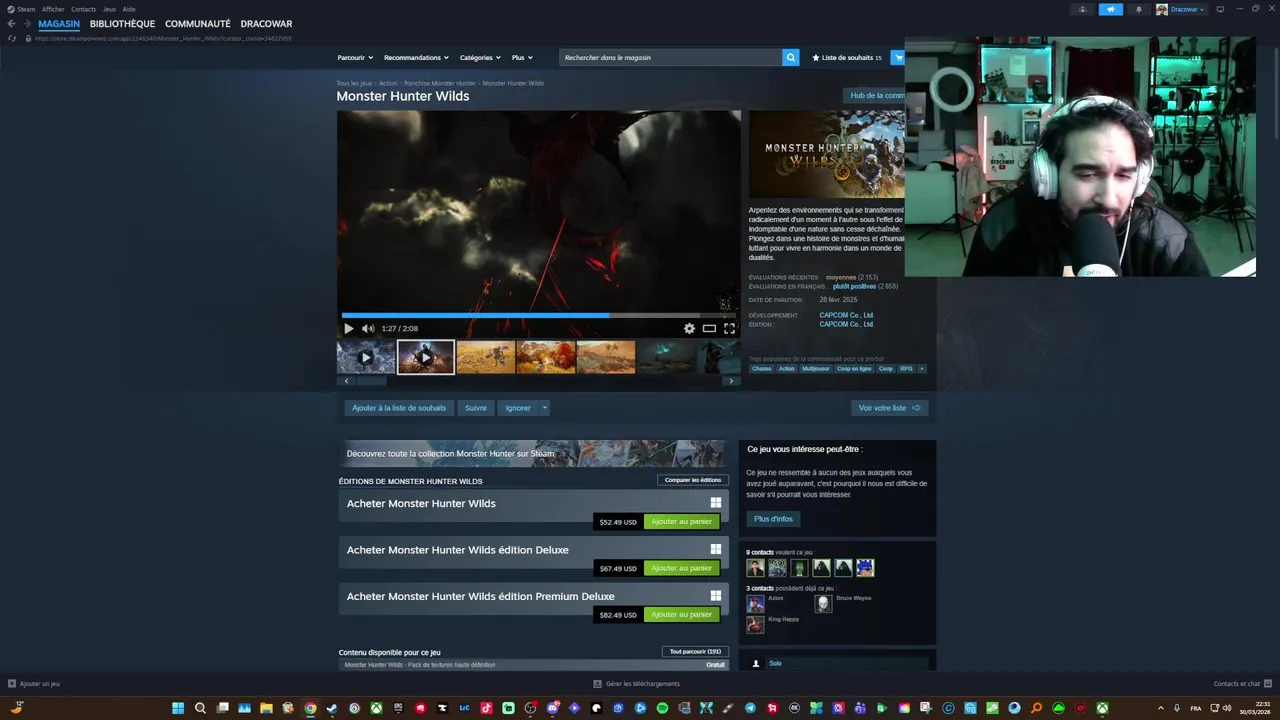
Task: Add Deluxe edition to cart
Action: 681,568
